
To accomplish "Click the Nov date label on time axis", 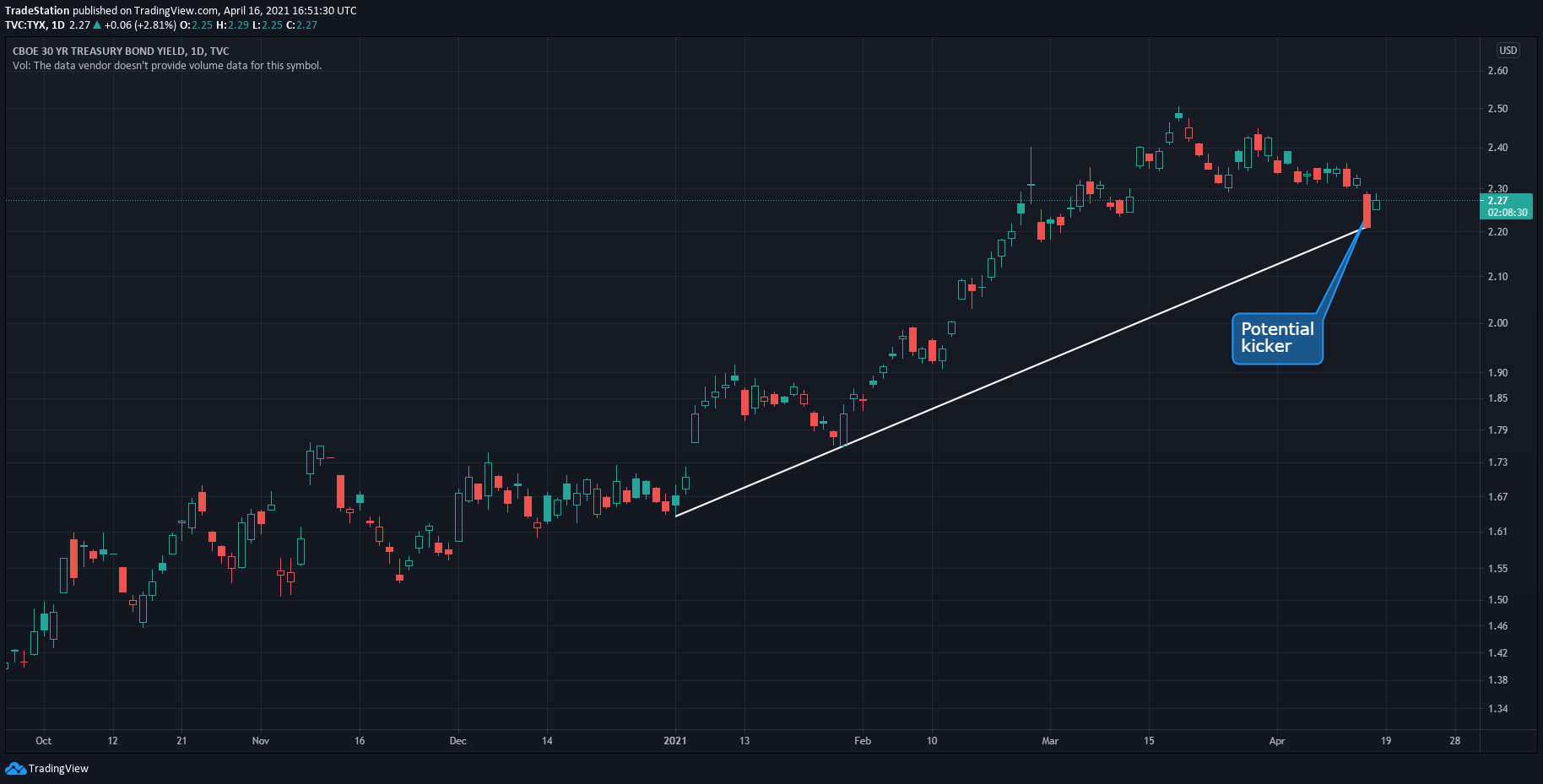I will click(261, 741).
